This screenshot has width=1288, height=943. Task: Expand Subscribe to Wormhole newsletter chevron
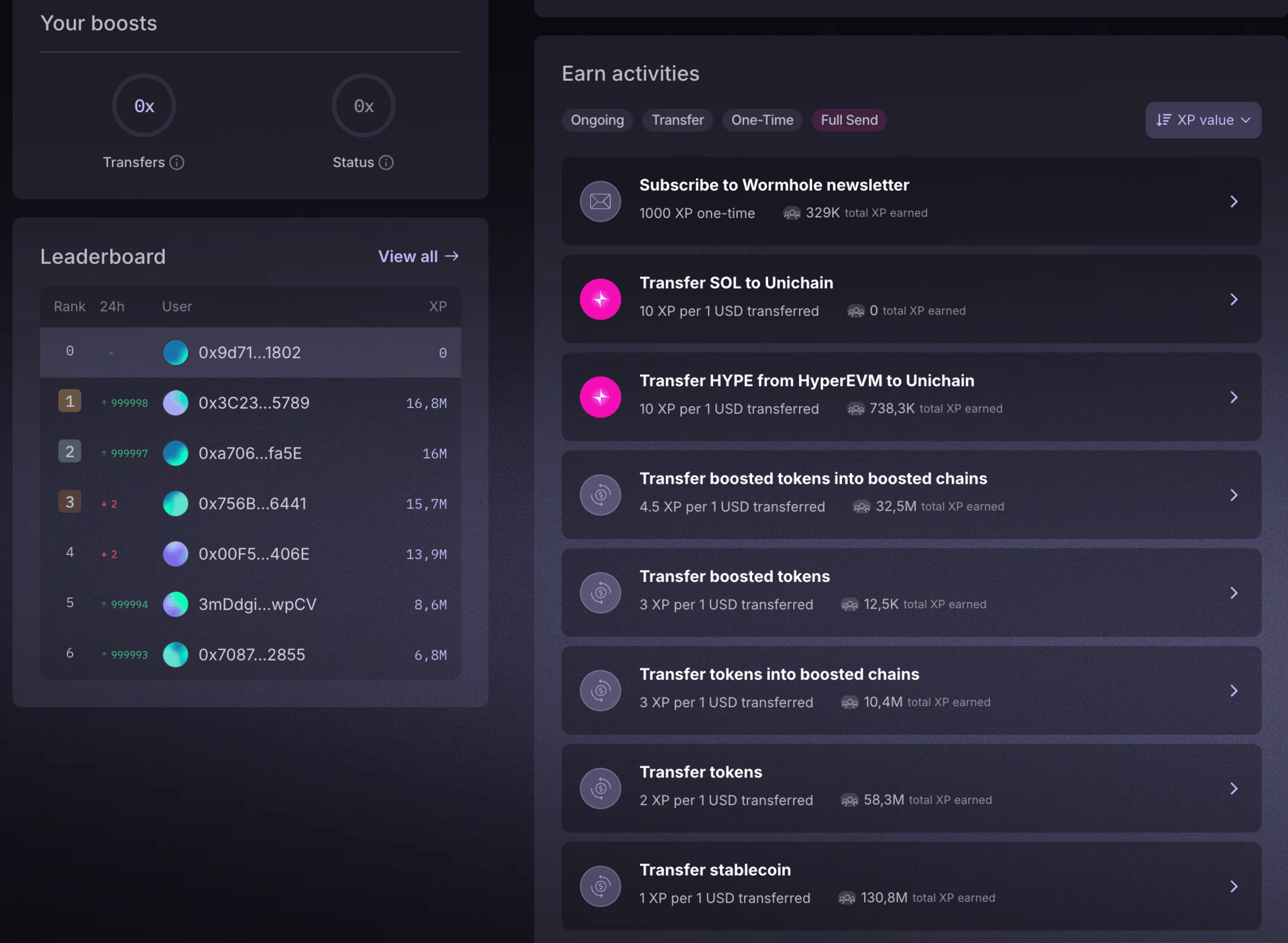pos(1234,201)
